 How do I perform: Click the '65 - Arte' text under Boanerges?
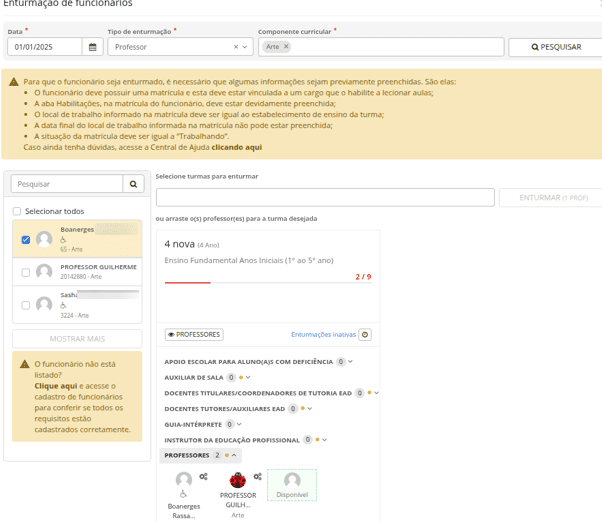point(71,249)
